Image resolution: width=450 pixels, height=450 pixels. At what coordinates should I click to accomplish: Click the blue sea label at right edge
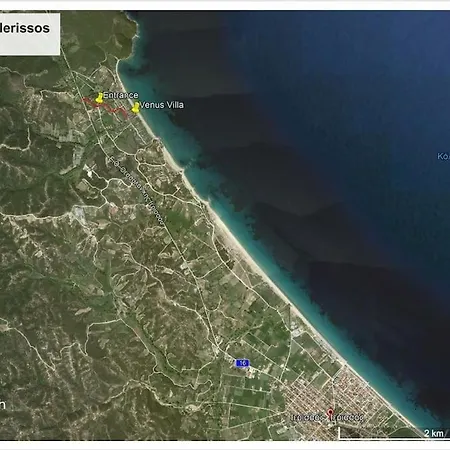point(443,156)
